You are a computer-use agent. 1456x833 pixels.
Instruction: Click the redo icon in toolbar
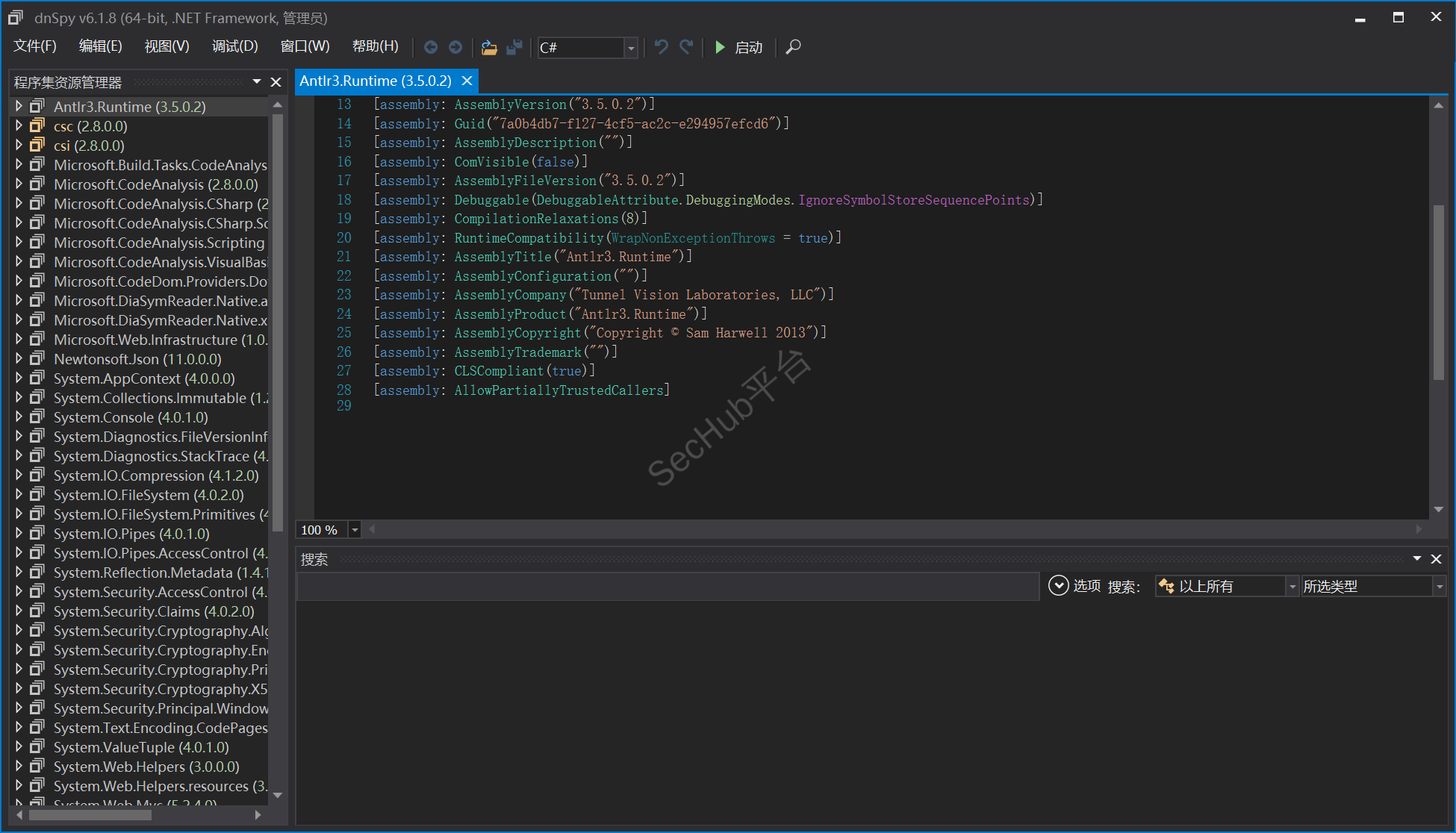[x=686, y=47]
